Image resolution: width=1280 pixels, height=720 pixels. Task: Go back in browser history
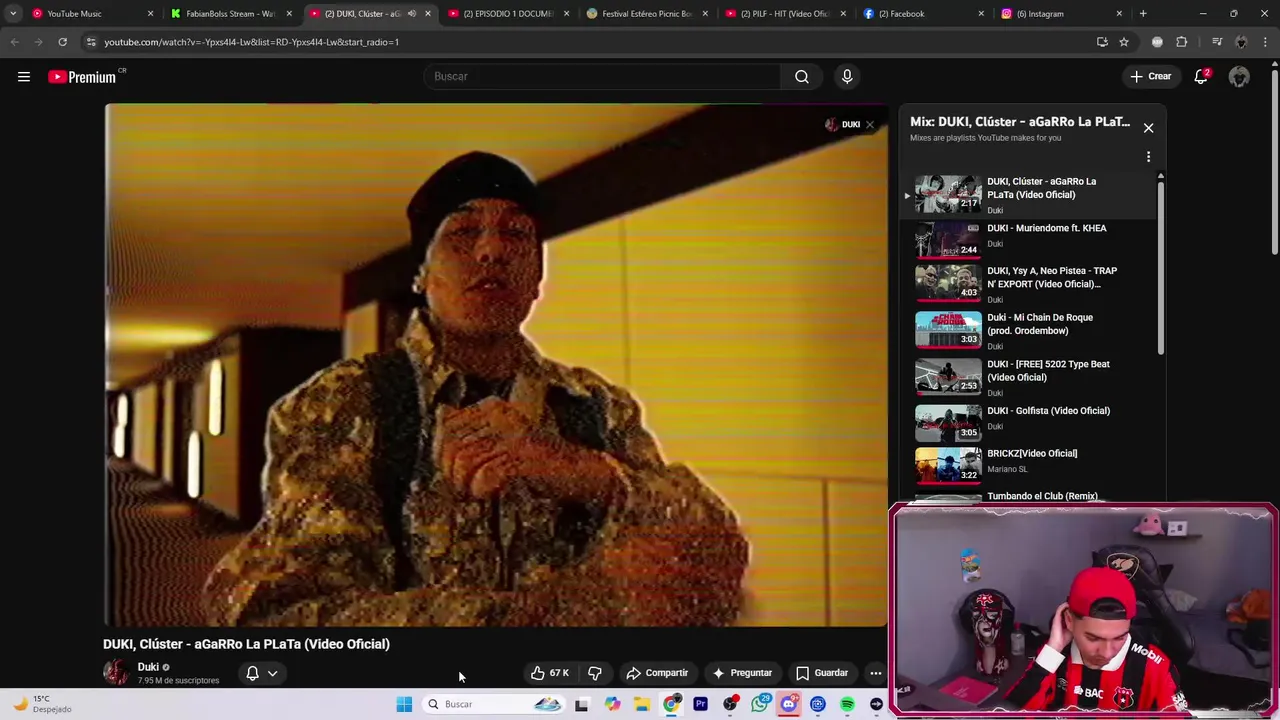pos(14,42)
